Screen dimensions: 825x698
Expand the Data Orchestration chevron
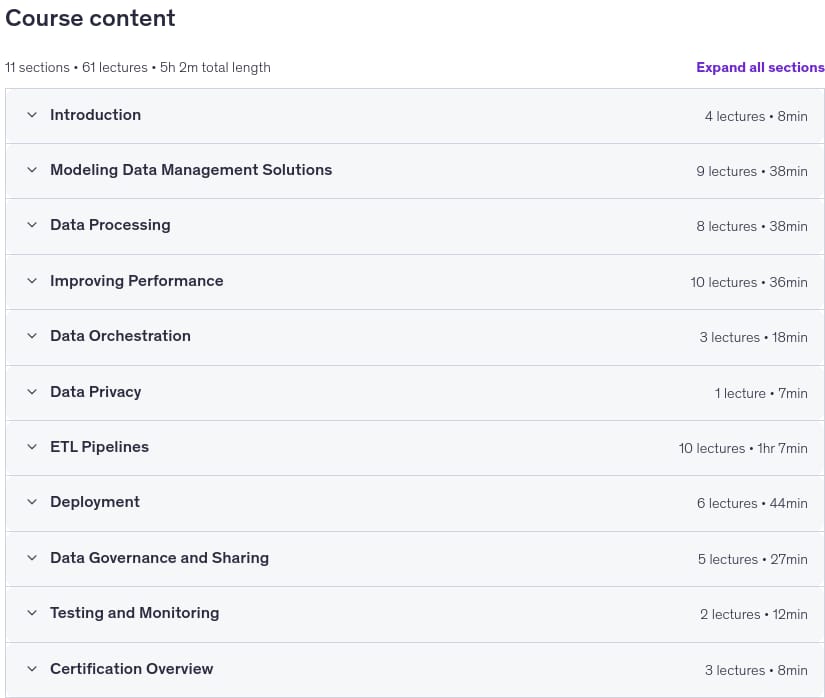32,336
